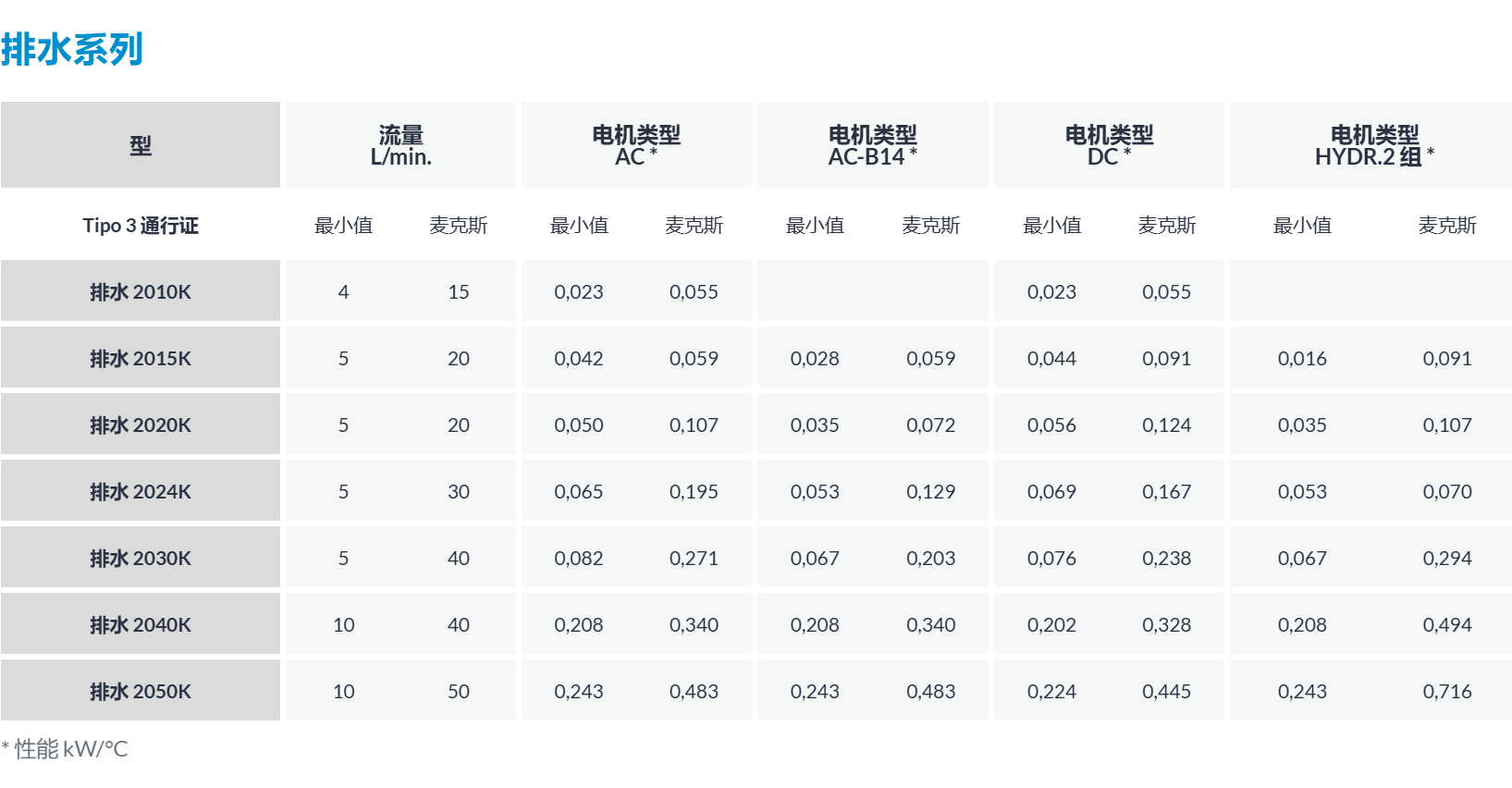Click the 流量 L/min. column header

(x=400, y=145)
